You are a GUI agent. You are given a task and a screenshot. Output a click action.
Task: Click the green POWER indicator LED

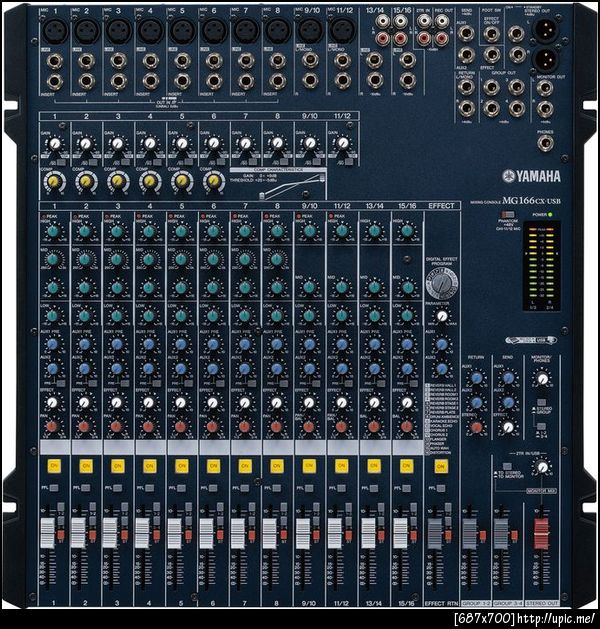pos(550,215)
